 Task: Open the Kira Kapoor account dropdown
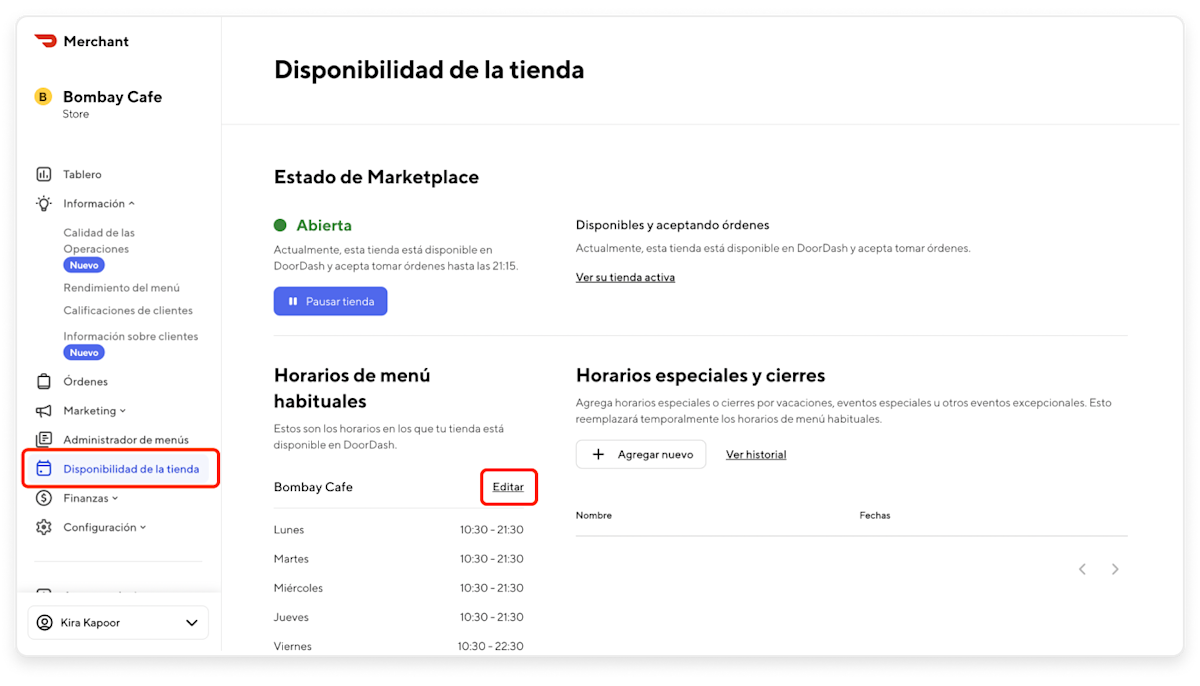pyautogui.click(x=192, y=623)
